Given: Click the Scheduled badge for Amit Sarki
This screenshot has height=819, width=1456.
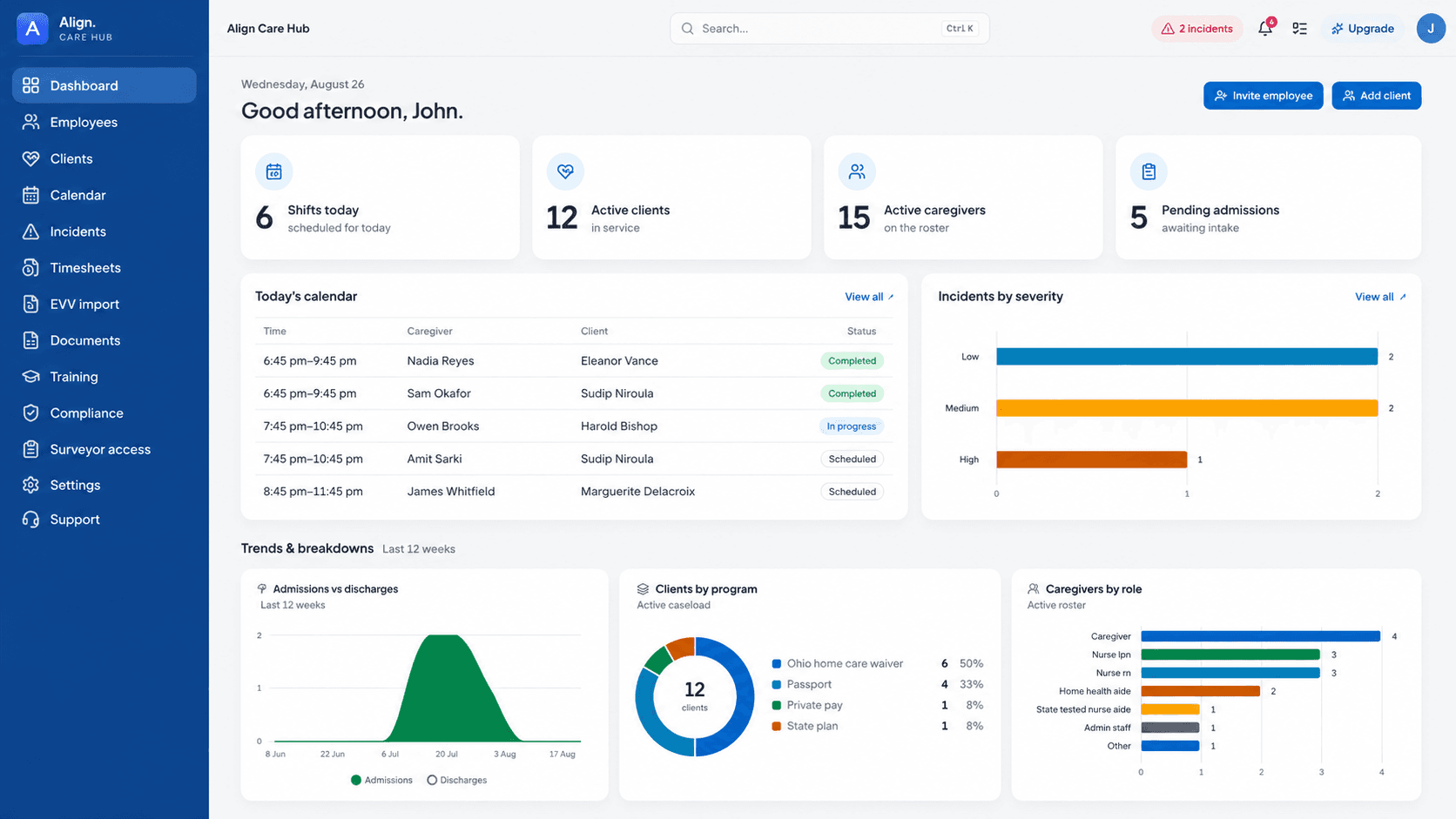Looking at the screenshot, I should 852,459.
